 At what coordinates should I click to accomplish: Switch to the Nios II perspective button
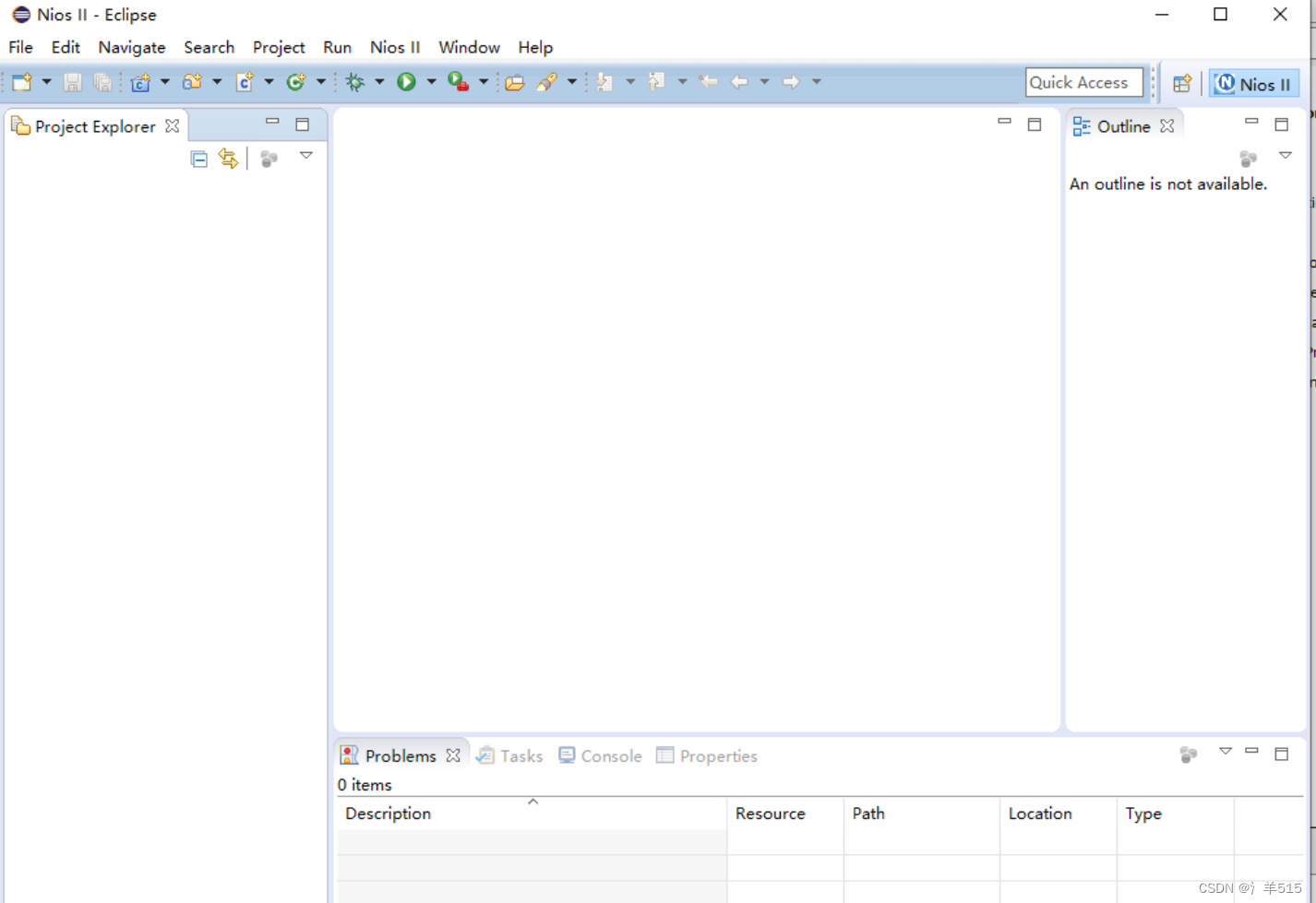point(1254,84)
